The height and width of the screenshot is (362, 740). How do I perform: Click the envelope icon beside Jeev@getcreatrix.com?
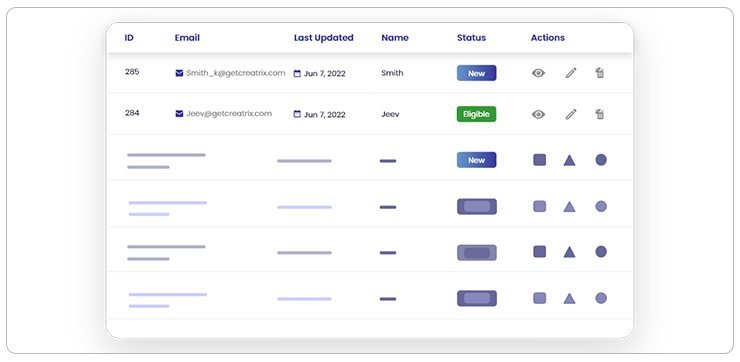click(x=179, y=114)
